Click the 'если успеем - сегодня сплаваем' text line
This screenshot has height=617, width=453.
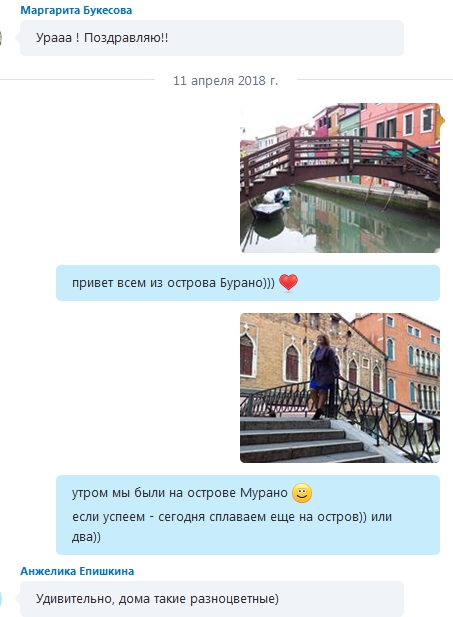(x=232, y=517)
